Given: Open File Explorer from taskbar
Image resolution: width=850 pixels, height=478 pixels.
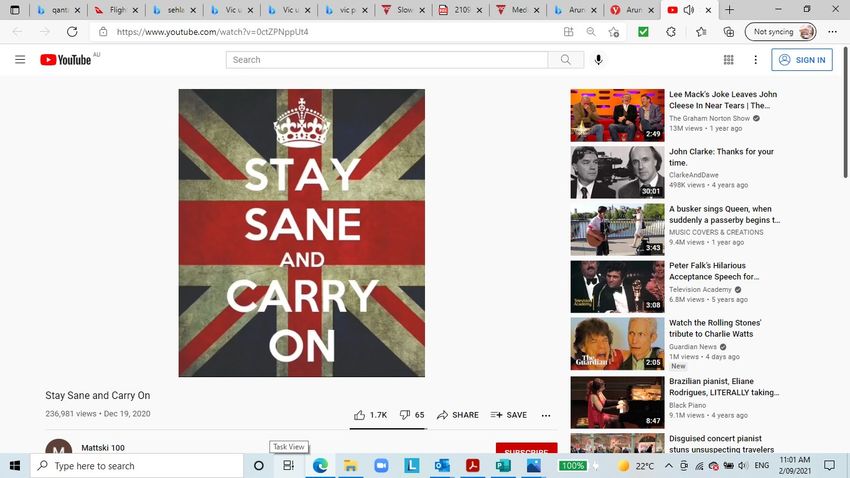Looking at the screenshot, I should tap(350, 466).
